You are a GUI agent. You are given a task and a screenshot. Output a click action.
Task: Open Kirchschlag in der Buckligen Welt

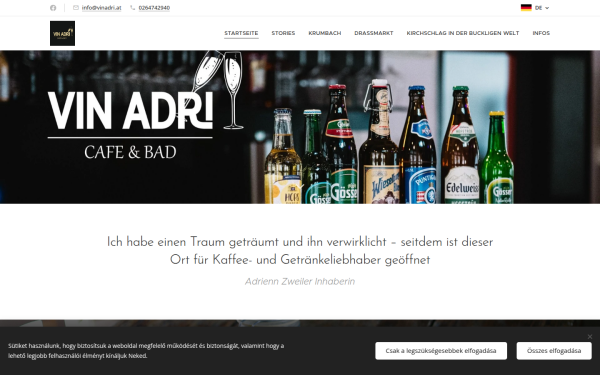463,33
